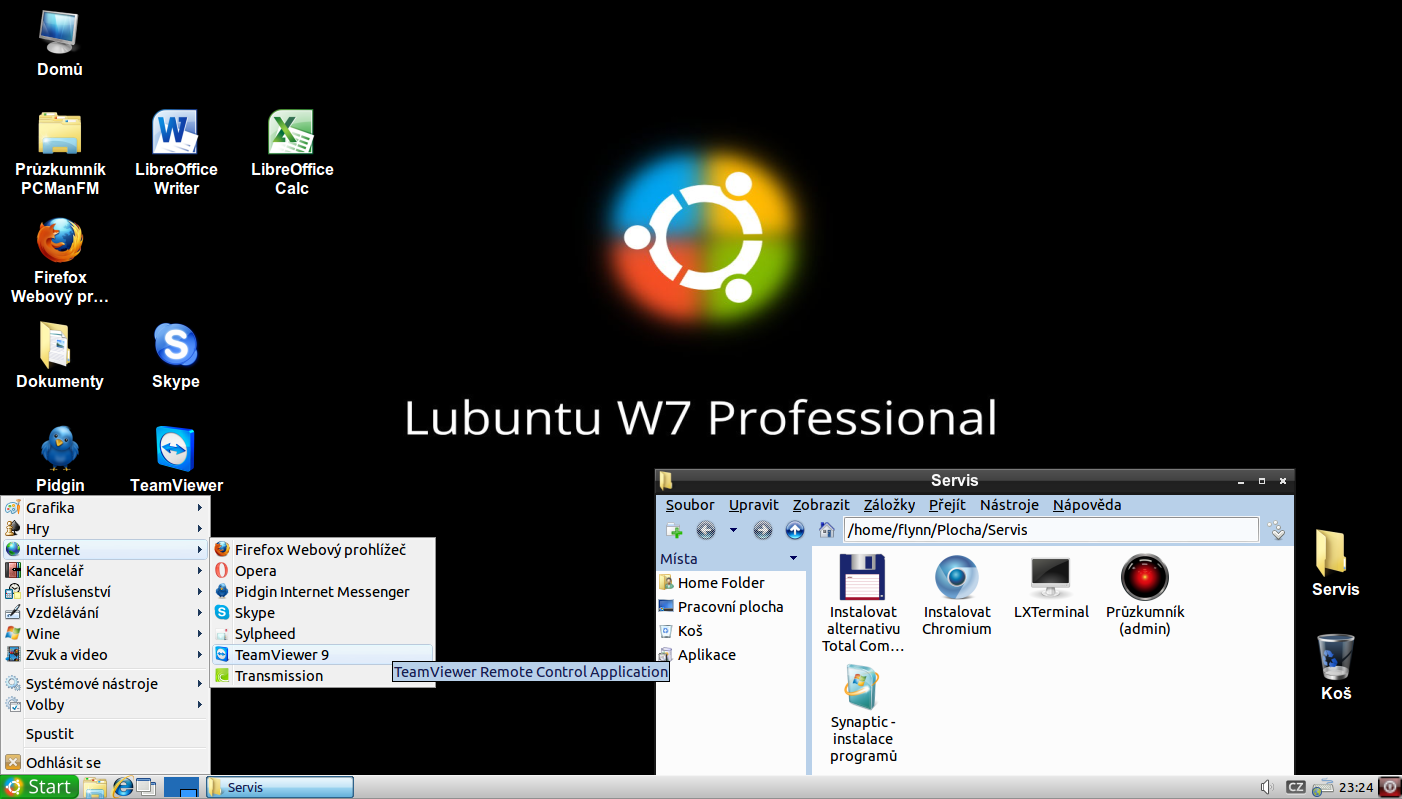Viewport: 1402px width, 799px height.
Task: Open the Koš trash desktop icon
Action: click(x=1336, y=667)
